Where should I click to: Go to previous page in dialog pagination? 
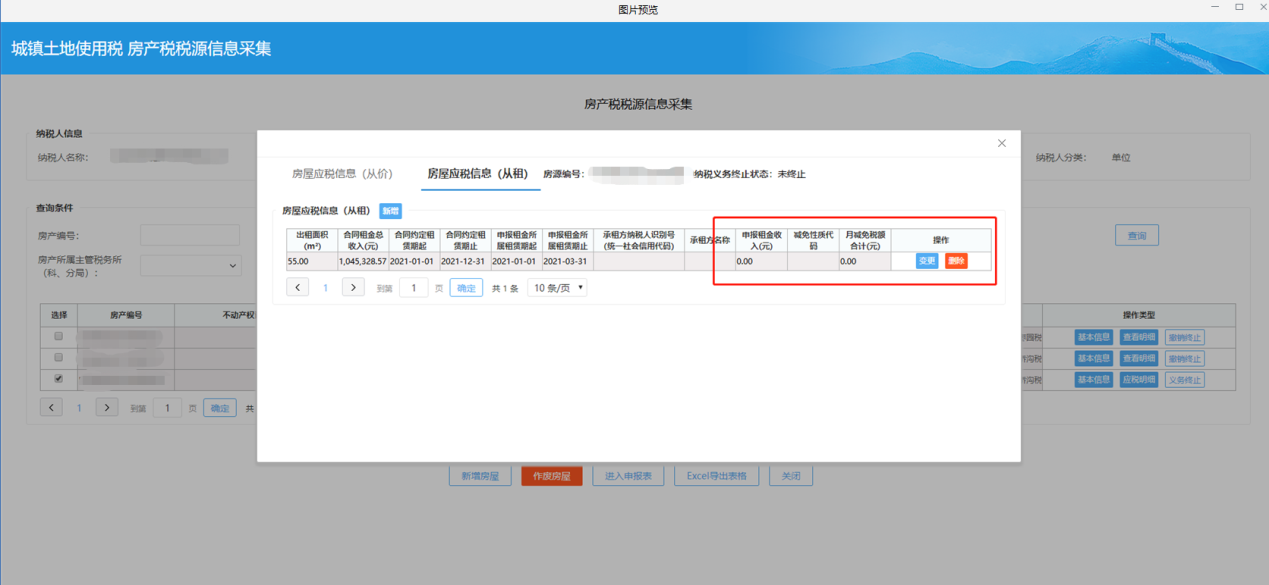click(x=297, y=287)
